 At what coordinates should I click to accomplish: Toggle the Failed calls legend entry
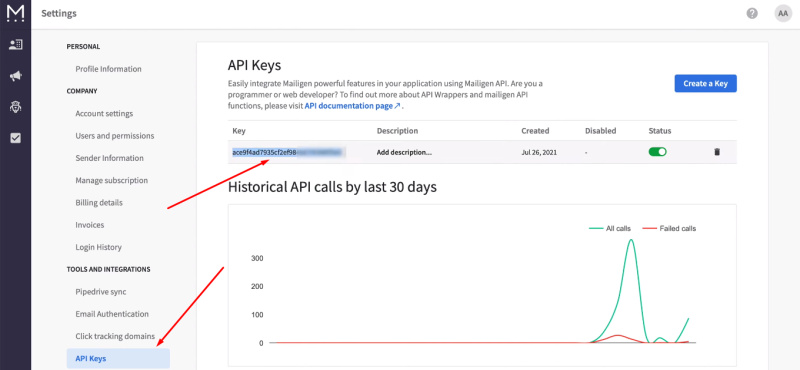668,229
